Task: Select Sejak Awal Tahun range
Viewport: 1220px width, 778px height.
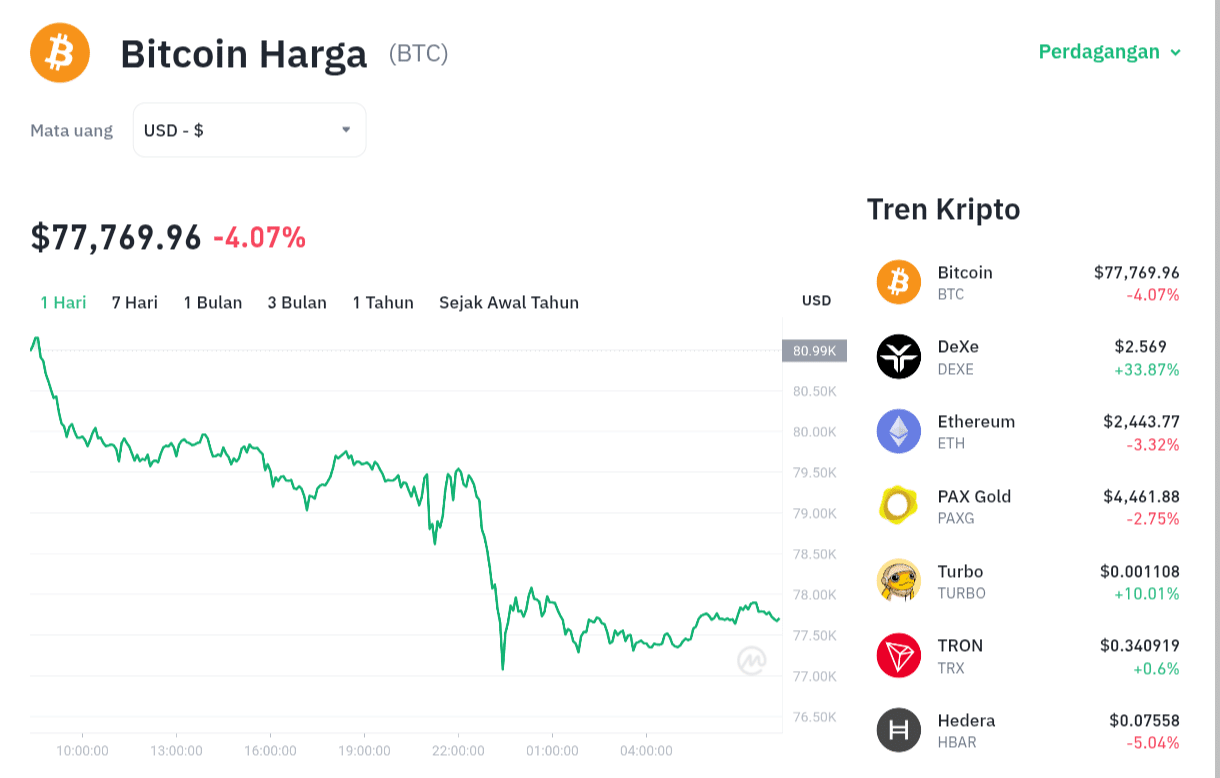Action: pyautogui.click(x=509, y=302)
